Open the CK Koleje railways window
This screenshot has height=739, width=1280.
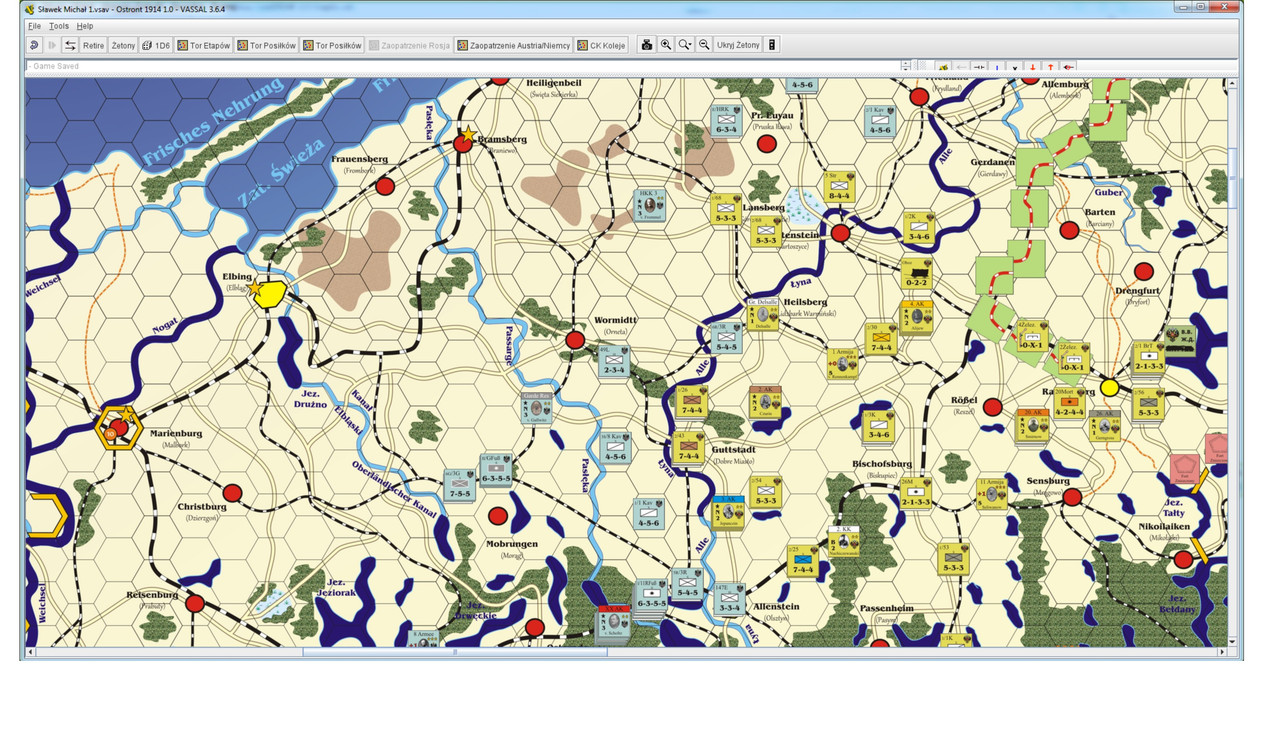pos(601,45)
